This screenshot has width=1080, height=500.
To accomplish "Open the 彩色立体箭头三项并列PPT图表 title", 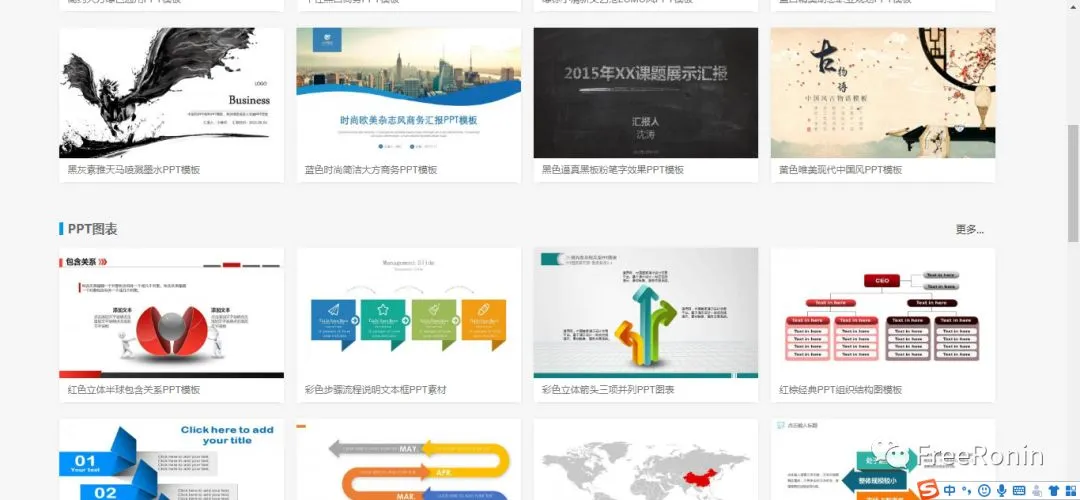I will point(608,390).
